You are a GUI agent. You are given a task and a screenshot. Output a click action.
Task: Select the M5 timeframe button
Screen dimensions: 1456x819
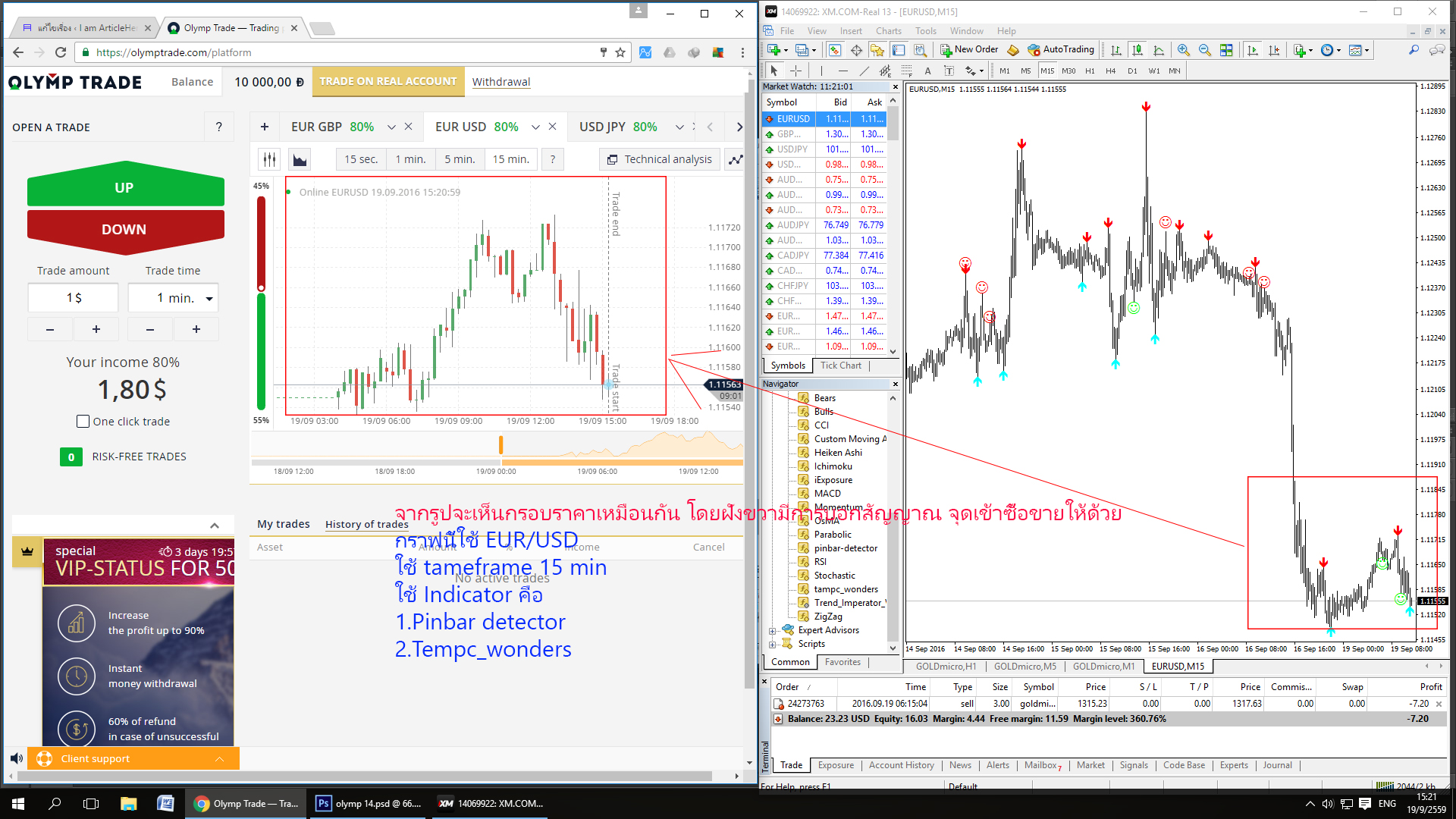click(1025, 71)
